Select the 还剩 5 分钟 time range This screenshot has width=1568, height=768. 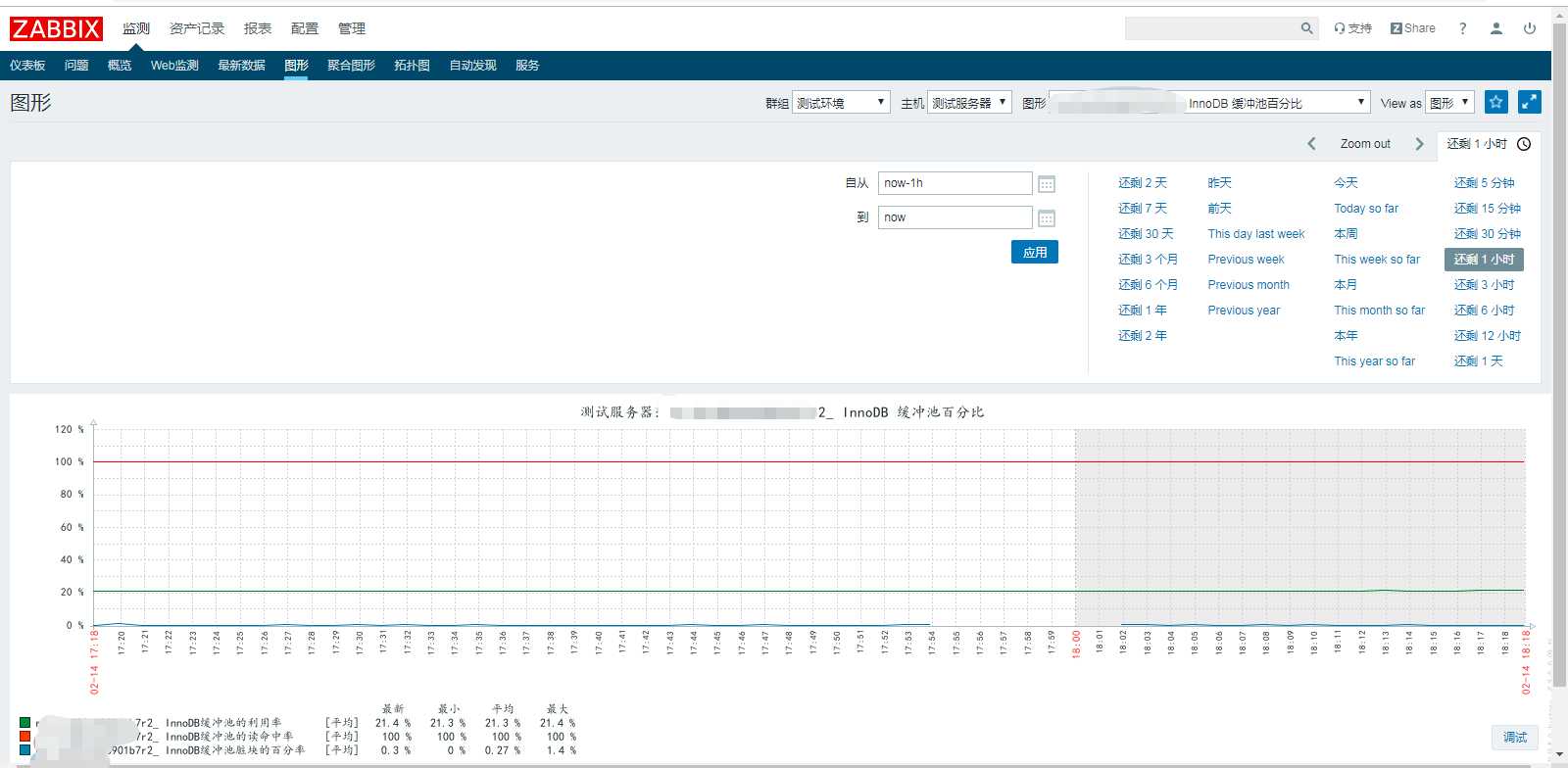click(x=1484, y=183)
